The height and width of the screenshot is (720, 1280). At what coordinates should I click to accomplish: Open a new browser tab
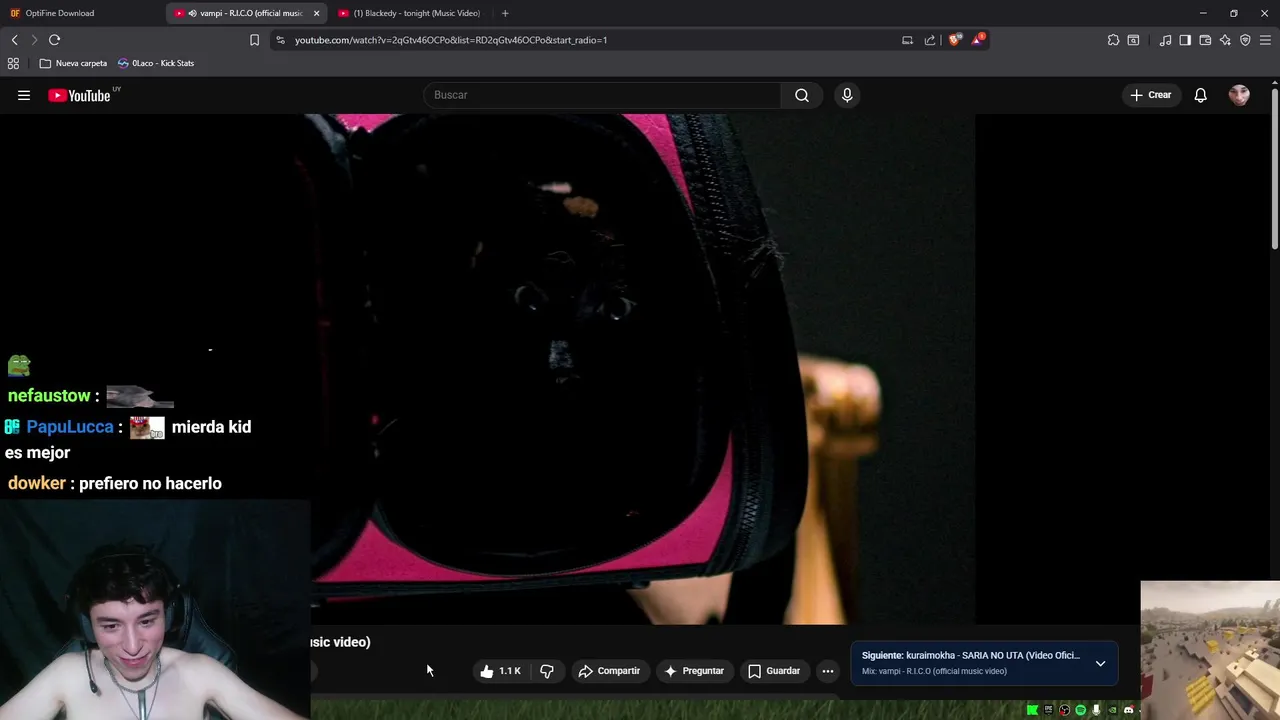click(x=505, y=13)
